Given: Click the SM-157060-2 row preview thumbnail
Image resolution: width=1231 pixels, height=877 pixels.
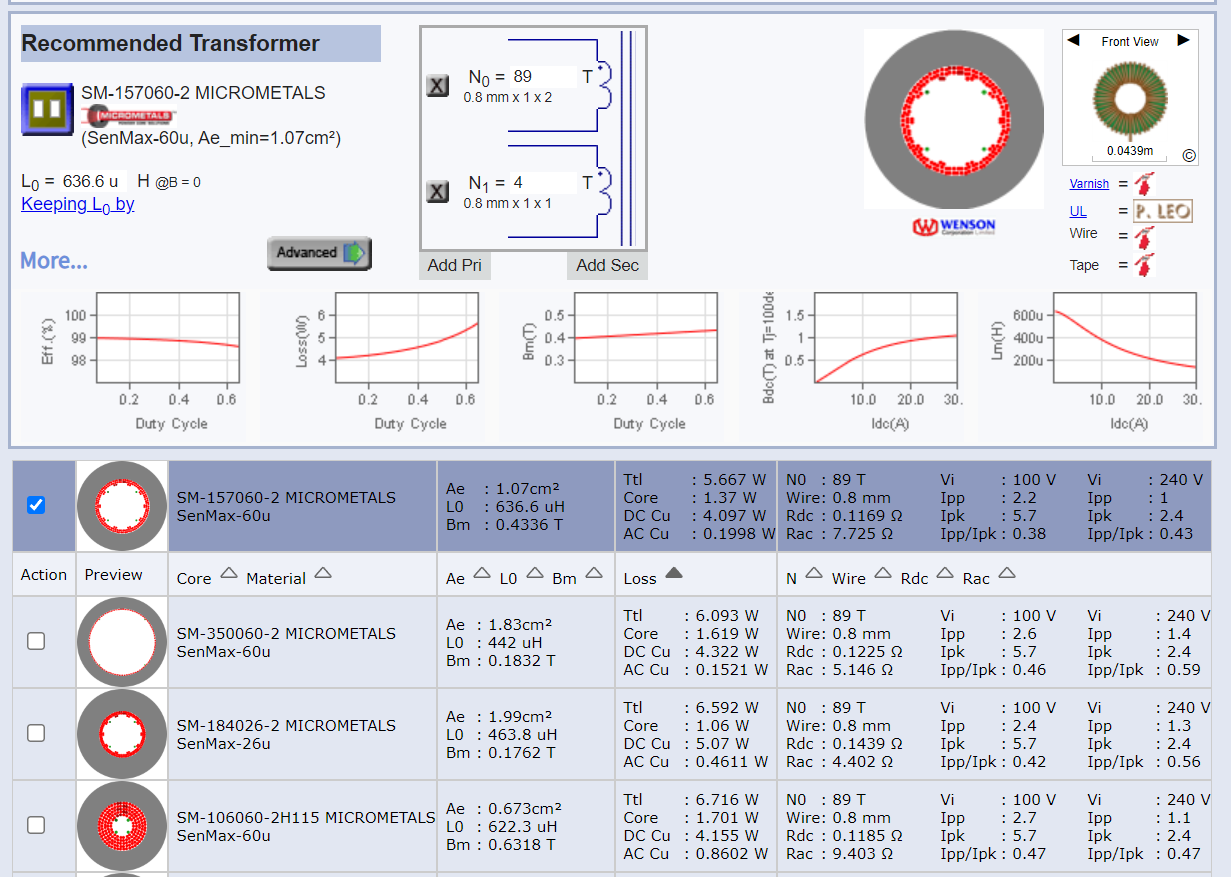Looking at the screenshot, I should (122, 506).
